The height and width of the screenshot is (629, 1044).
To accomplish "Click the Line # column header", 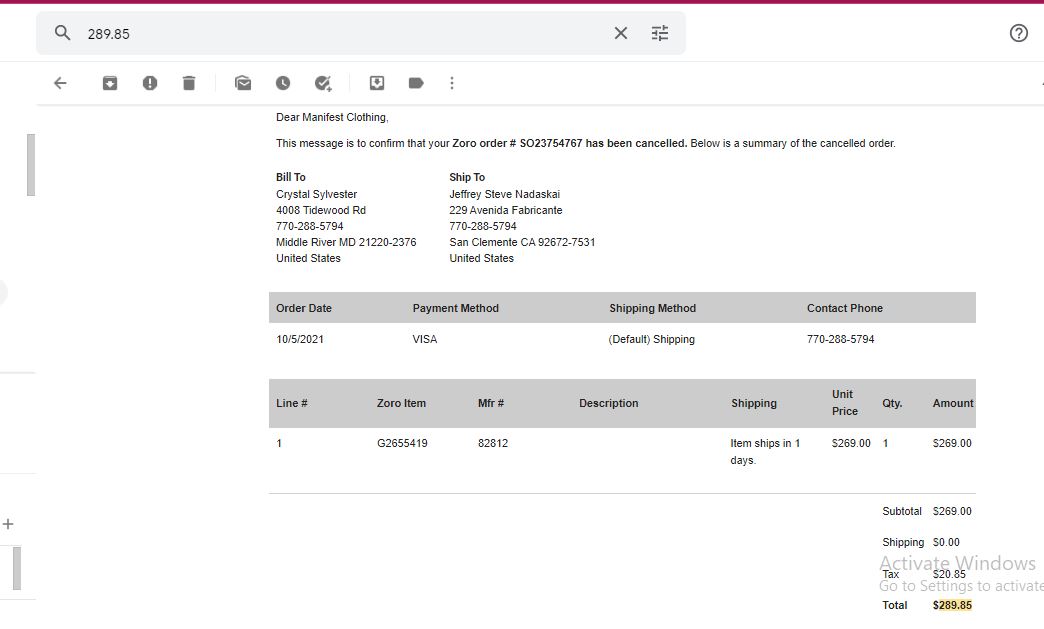I will [292, 403].
